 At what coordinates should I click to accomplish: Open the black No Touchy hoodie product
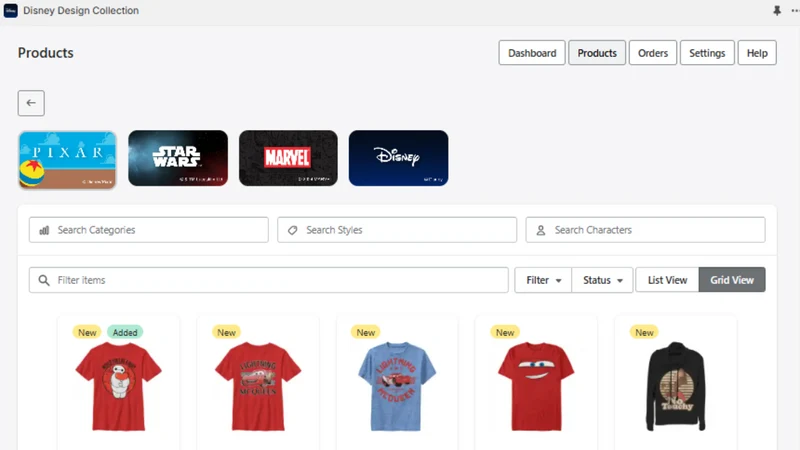pos(676,387)
